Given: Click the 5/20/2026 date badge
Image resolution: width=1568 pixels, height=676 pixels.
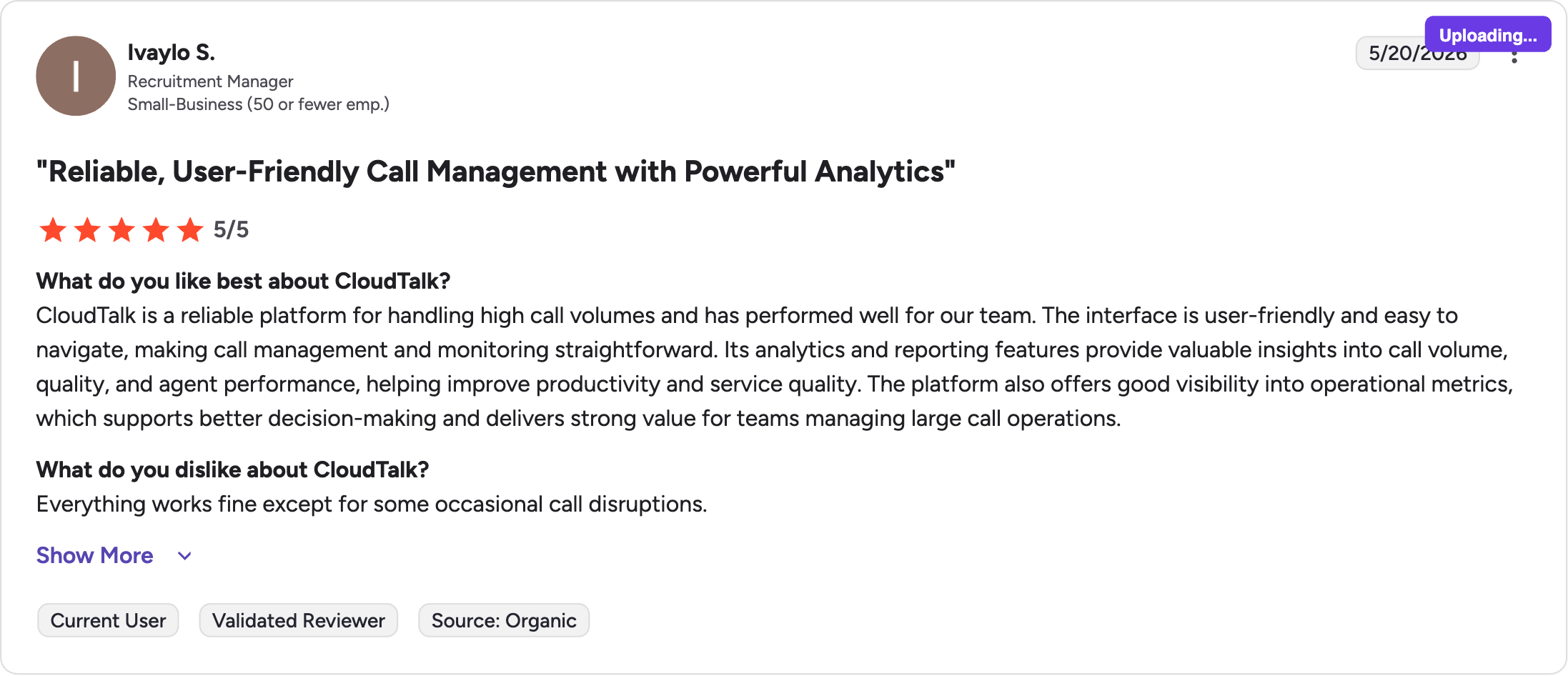Looking at the screenshot, I should click(1417, 54).
